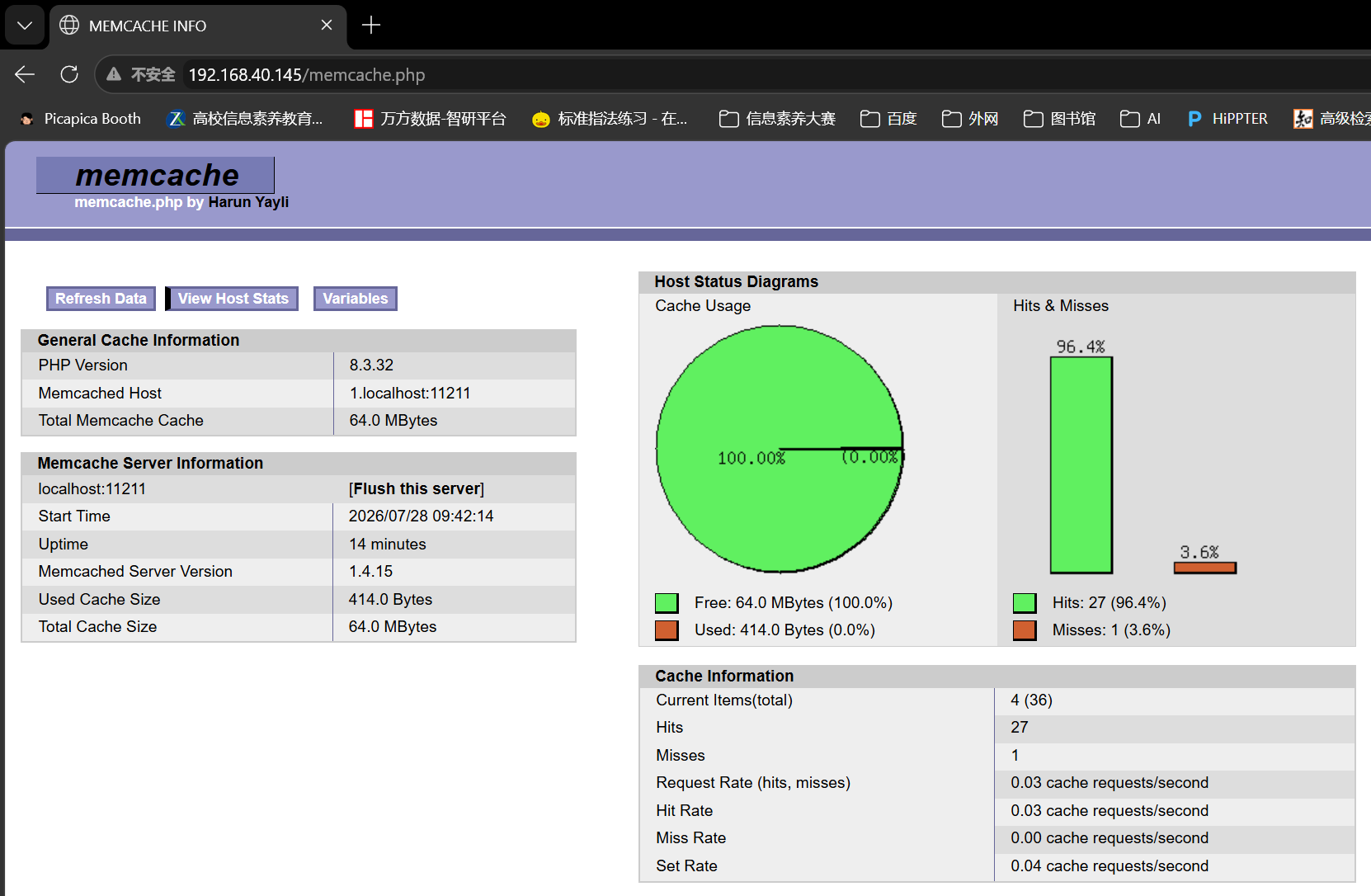Click the green Free legend swatch
1371x896 pixels.
(x=667, y=603)
